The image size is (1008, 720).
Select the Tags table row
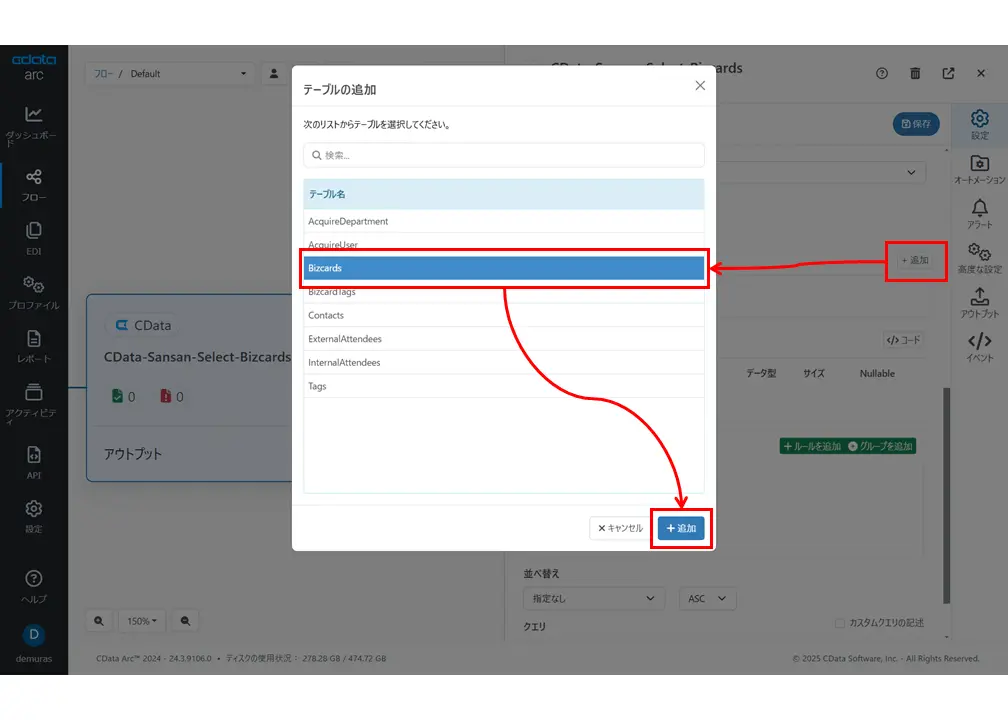click(503, 386)
